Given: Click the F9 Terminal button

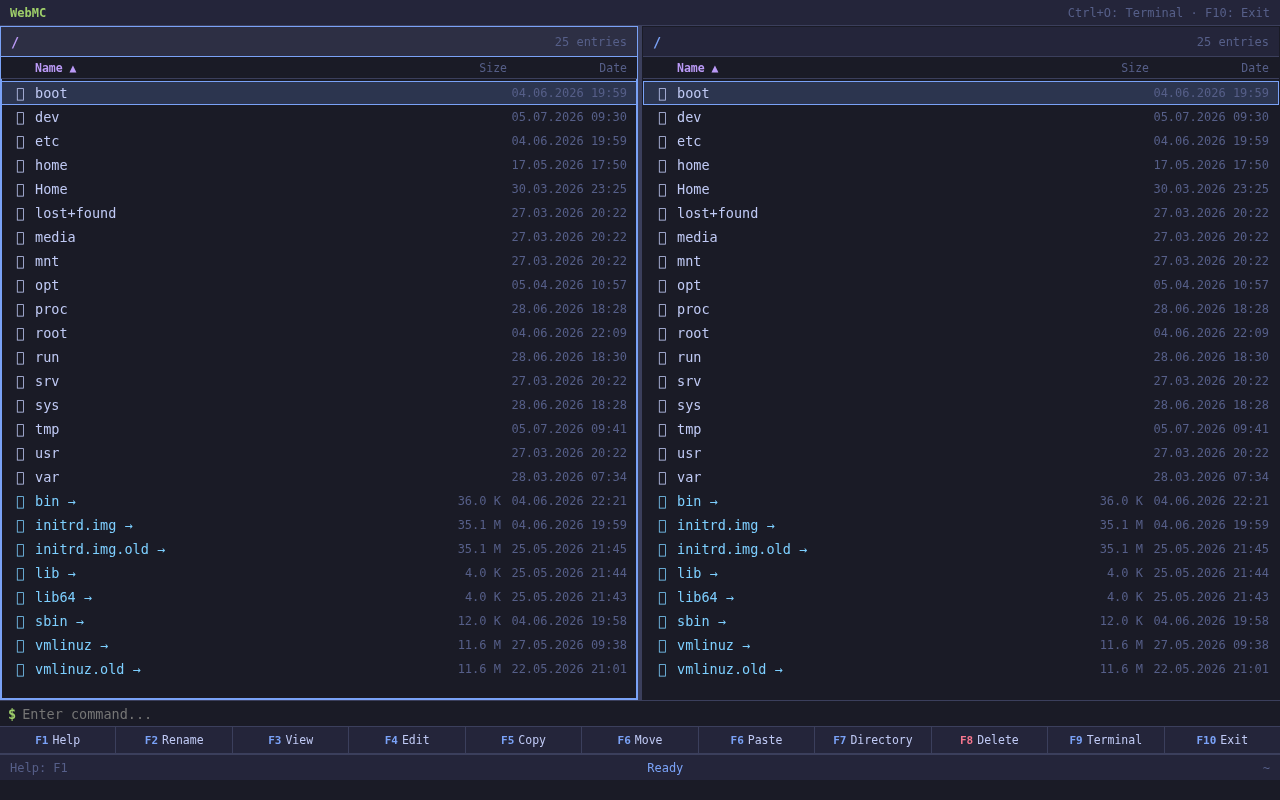Looking at the screenshot, I should pos(1106,740).
